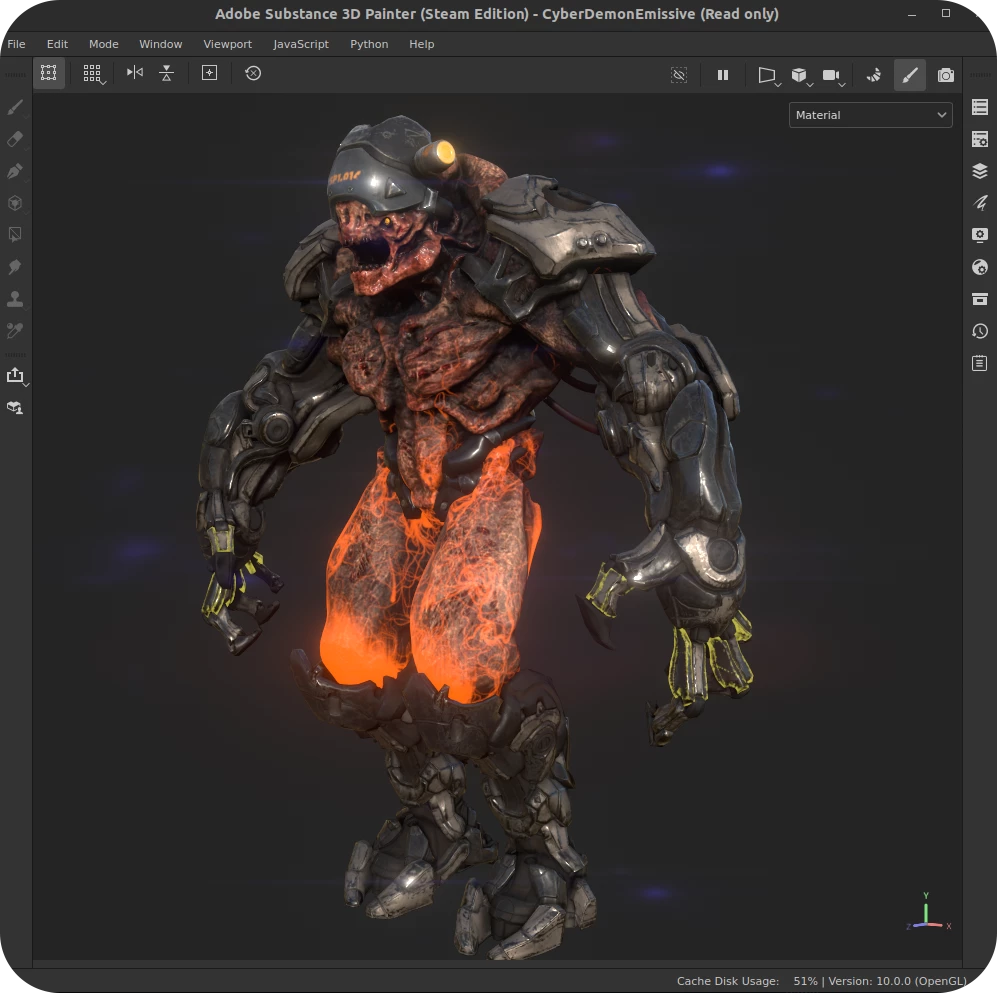Pause the viewport rendering

coord(723,75)
